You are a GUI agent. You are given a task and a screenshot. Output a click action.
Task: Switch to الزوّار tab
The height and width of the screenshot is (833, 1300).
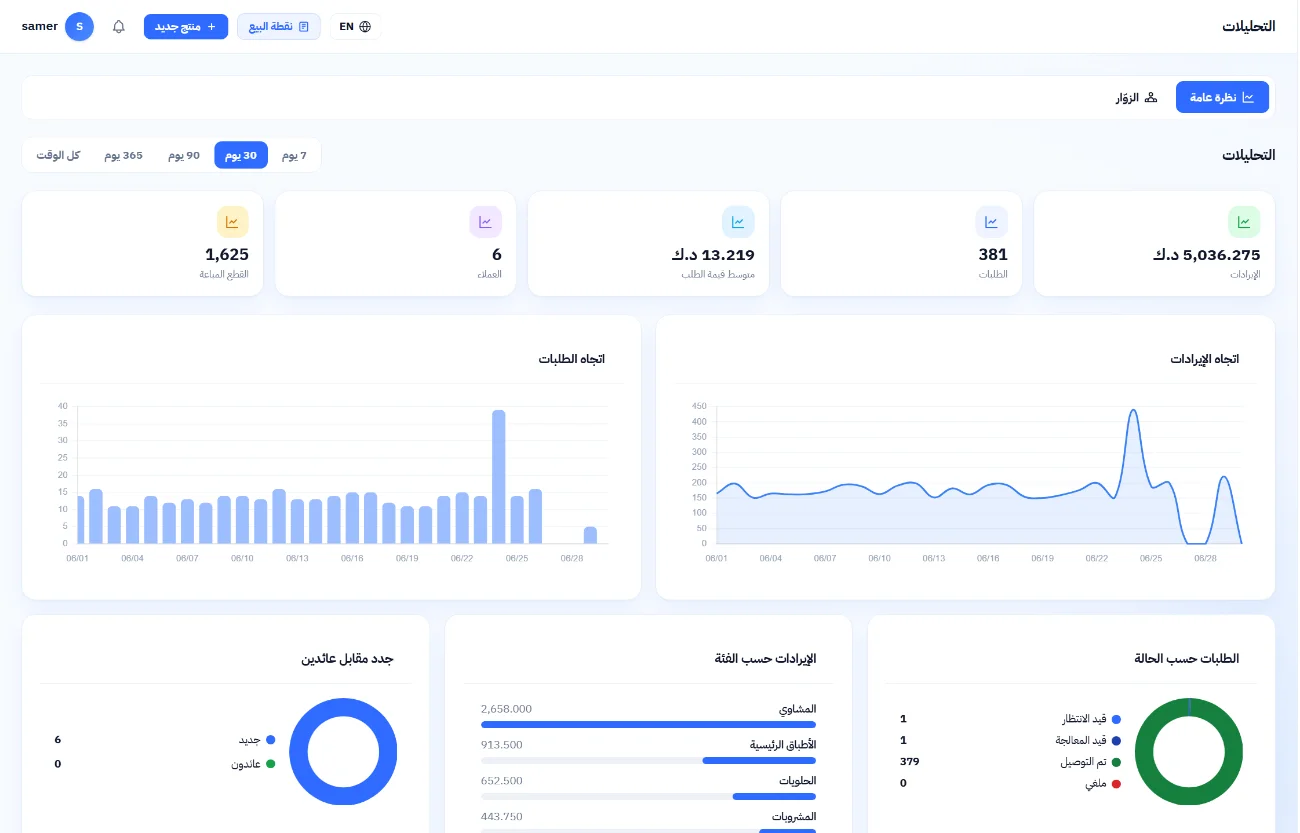[x=1137, y=97]
